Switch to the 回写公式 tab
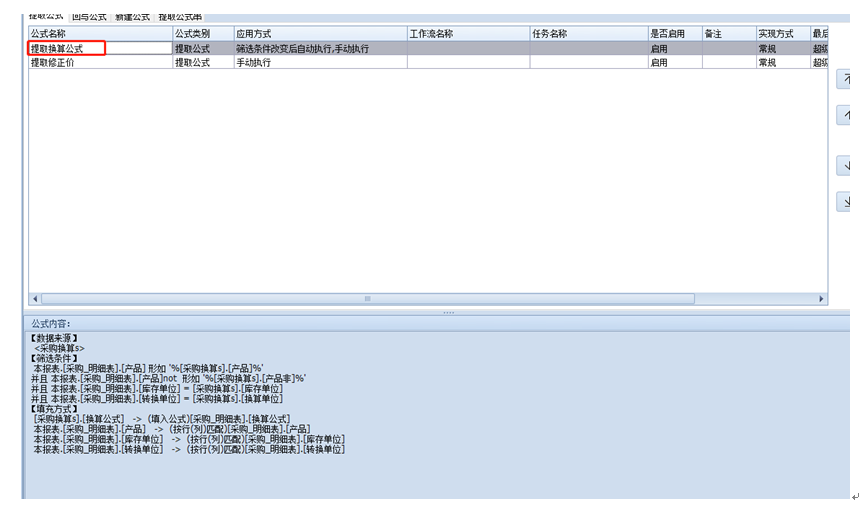 click(x=89, y=17)
